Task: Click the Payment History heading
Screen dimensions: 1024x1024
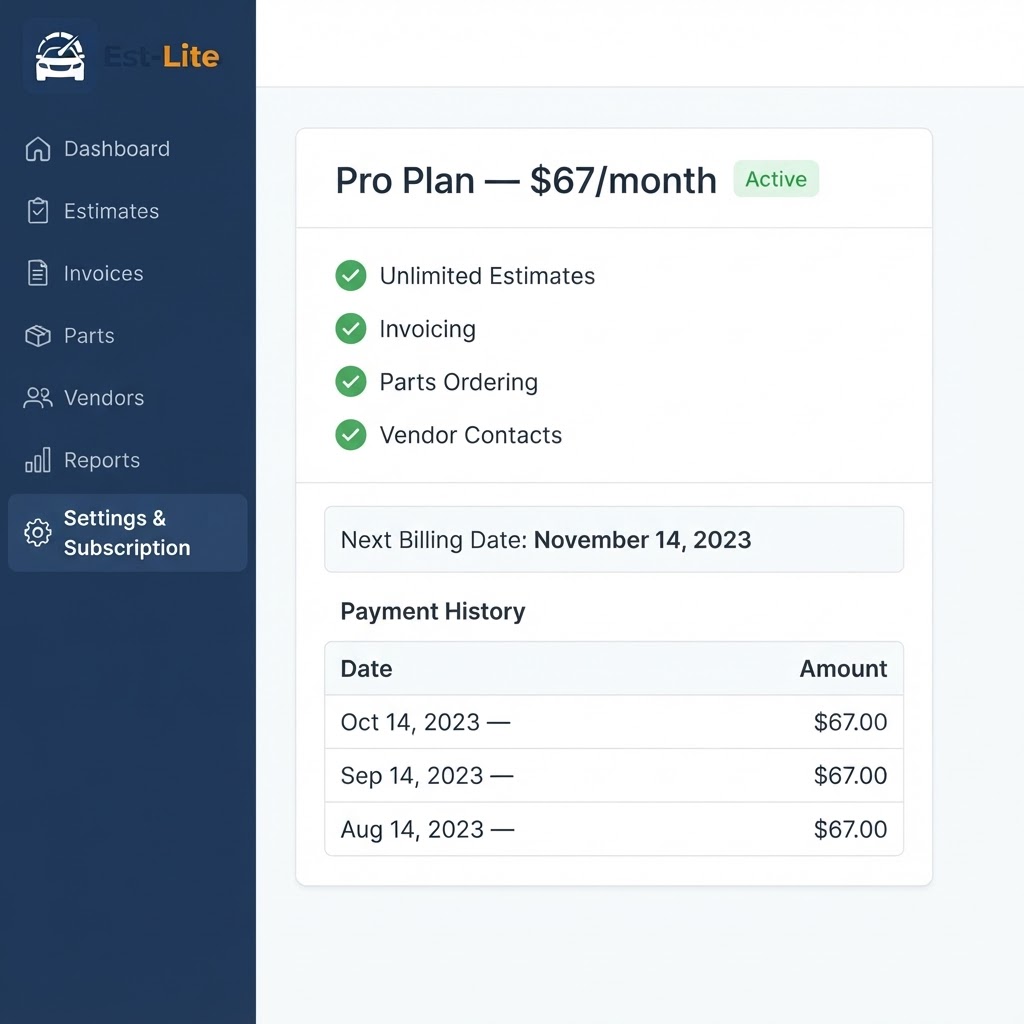Action: click(x=432, y=611)
